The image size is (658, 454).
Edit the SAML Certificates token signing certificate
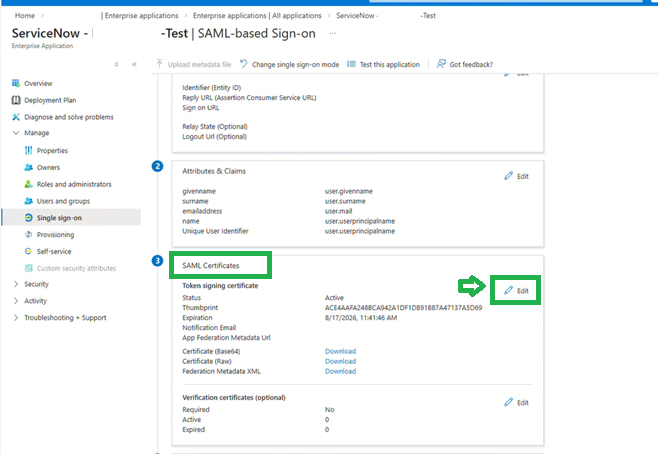point(516,290)
